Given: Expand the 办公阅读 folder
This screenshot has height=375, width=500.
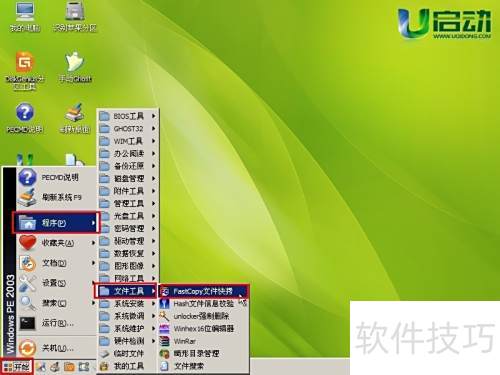Looking at the screenshot, I should pos(127,153).
